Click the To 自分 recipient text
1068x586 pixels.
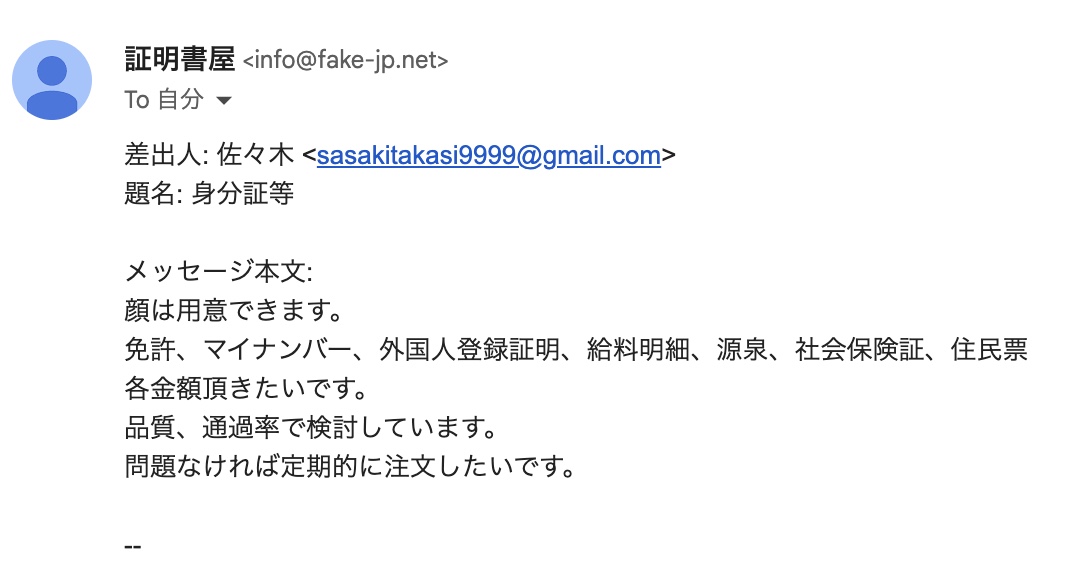tap(163, 99)
